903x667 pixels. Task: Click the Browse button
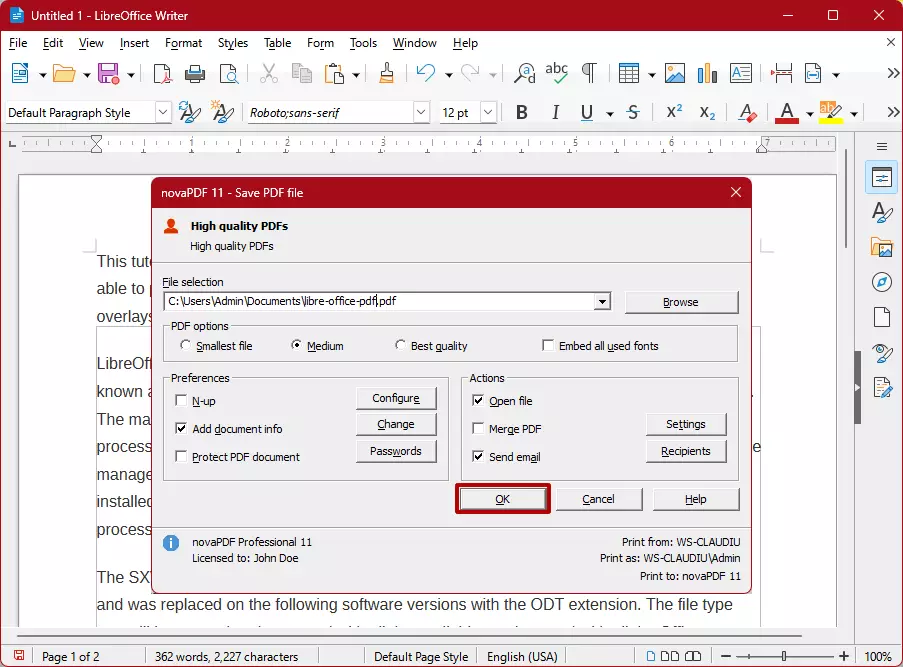point(681,302)
